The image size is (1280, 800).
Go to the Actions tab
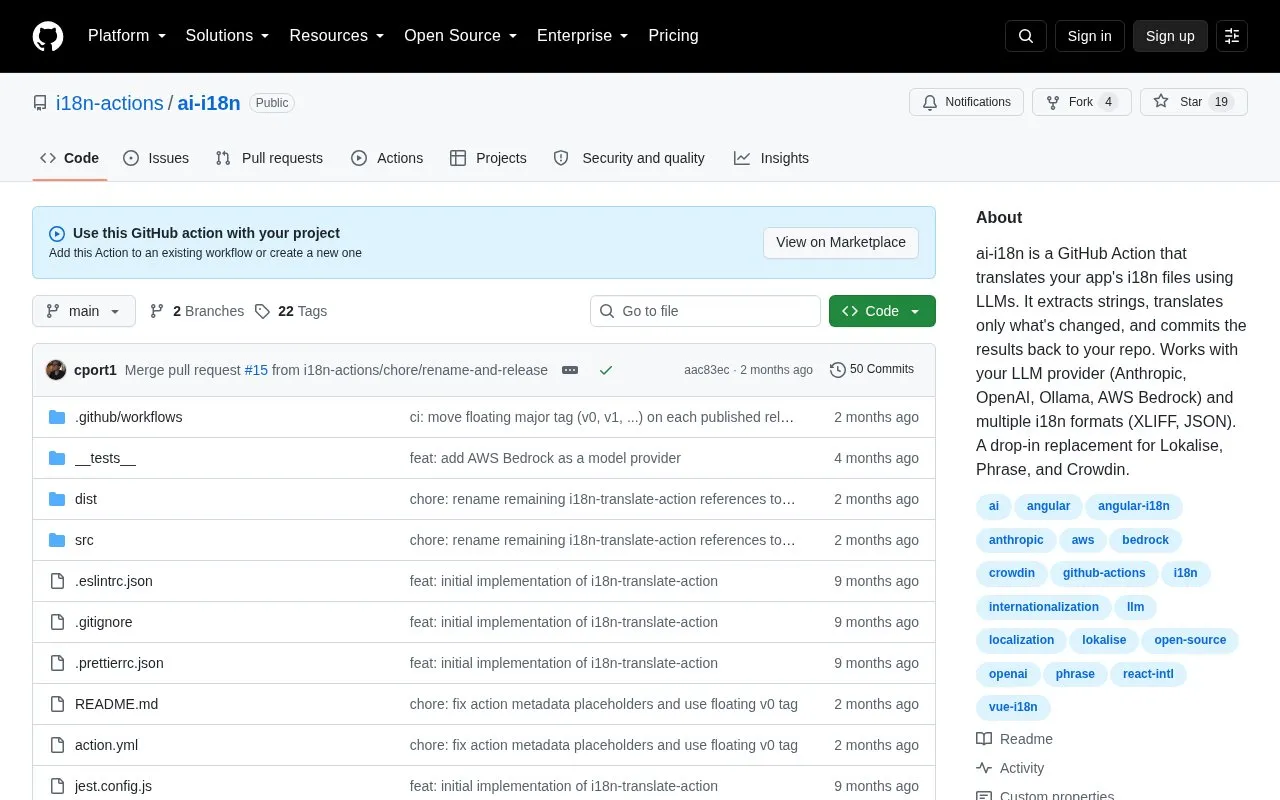tap(387, 158)
